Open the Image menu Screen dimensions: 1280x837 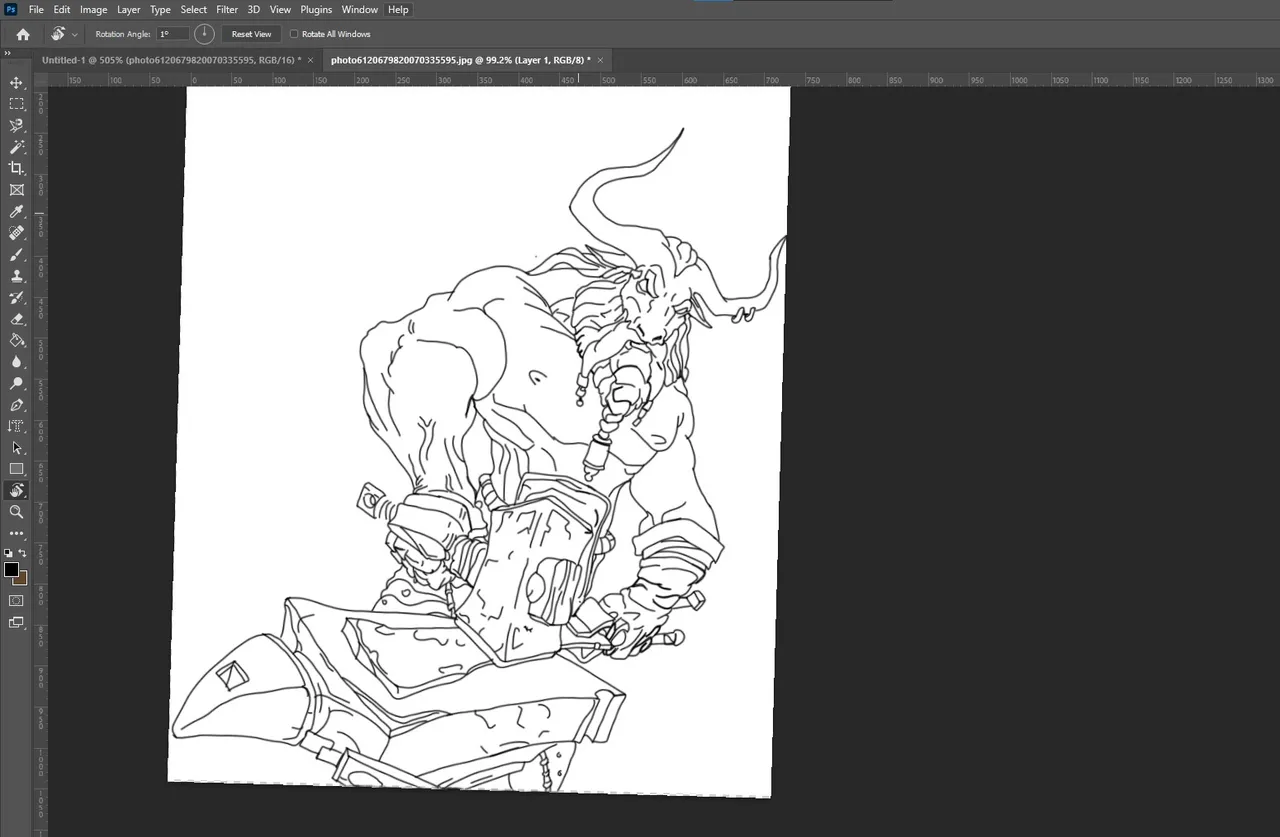point(93,9)
